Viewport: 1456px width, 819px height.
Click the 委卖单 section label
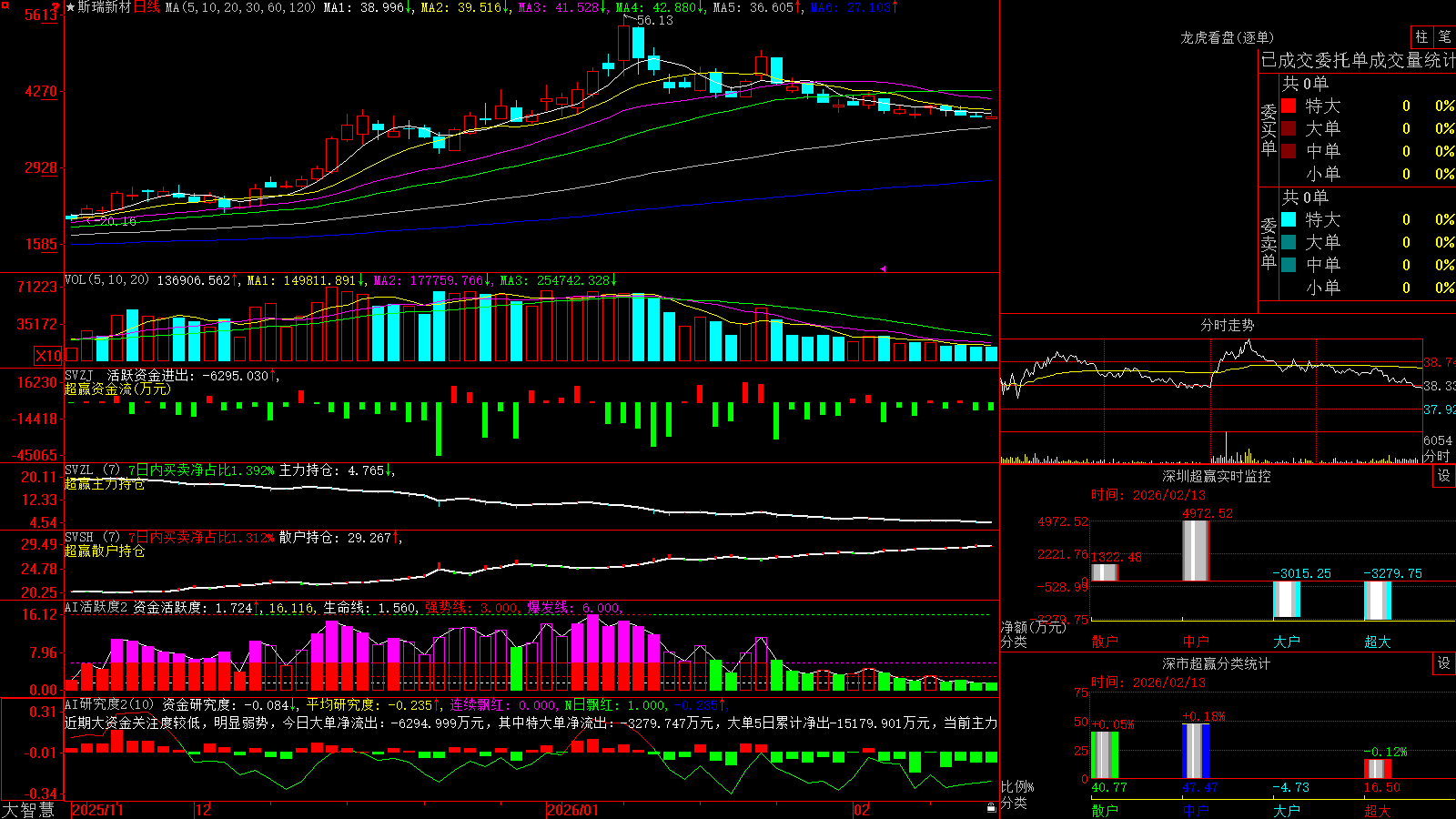(1269, 243)
